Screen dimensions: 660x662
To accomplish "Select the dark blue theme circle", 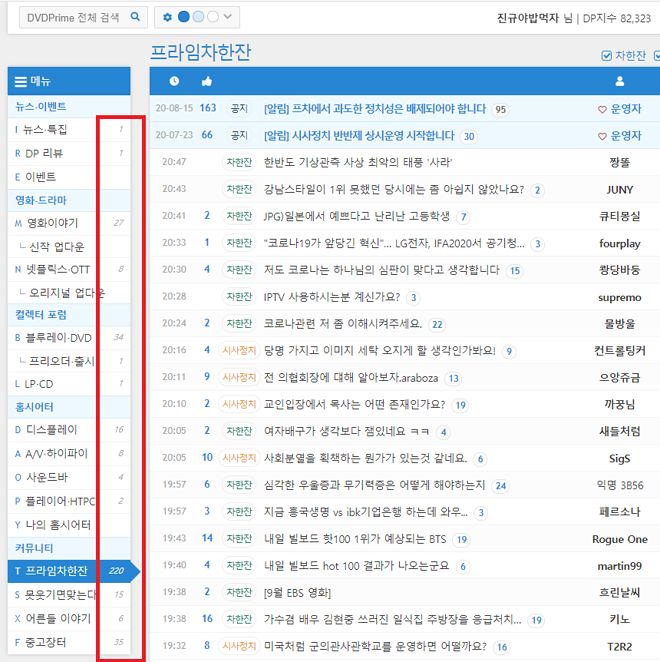I will pos(184,16).
